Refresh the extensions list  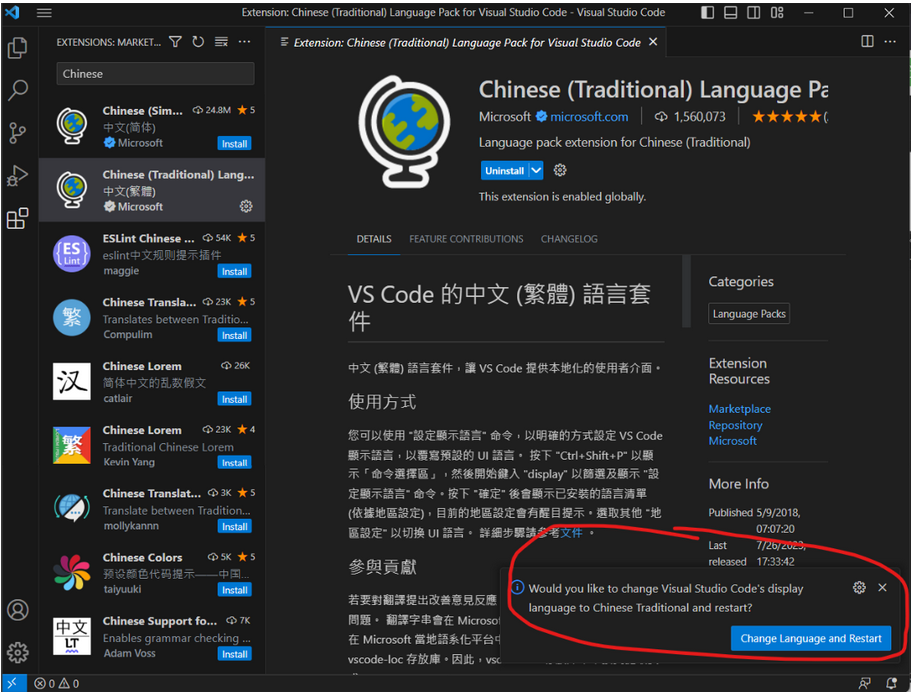coord(198,42)
